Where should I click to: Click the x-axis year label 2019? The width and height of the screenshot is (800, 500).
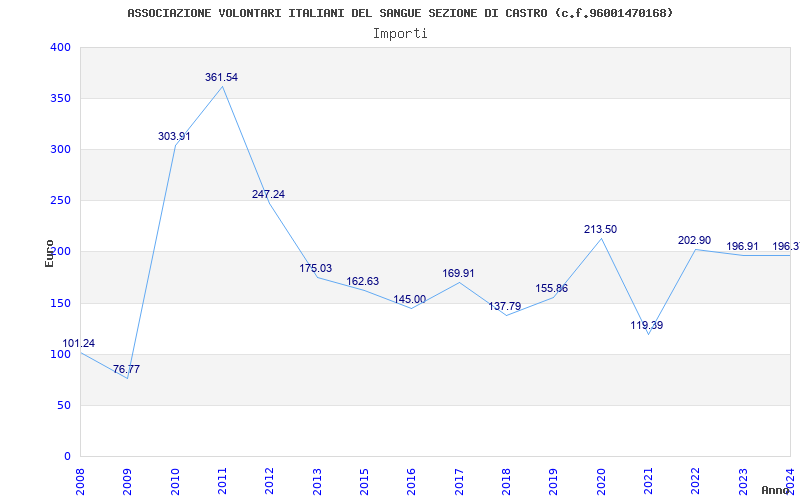(554, 482)
